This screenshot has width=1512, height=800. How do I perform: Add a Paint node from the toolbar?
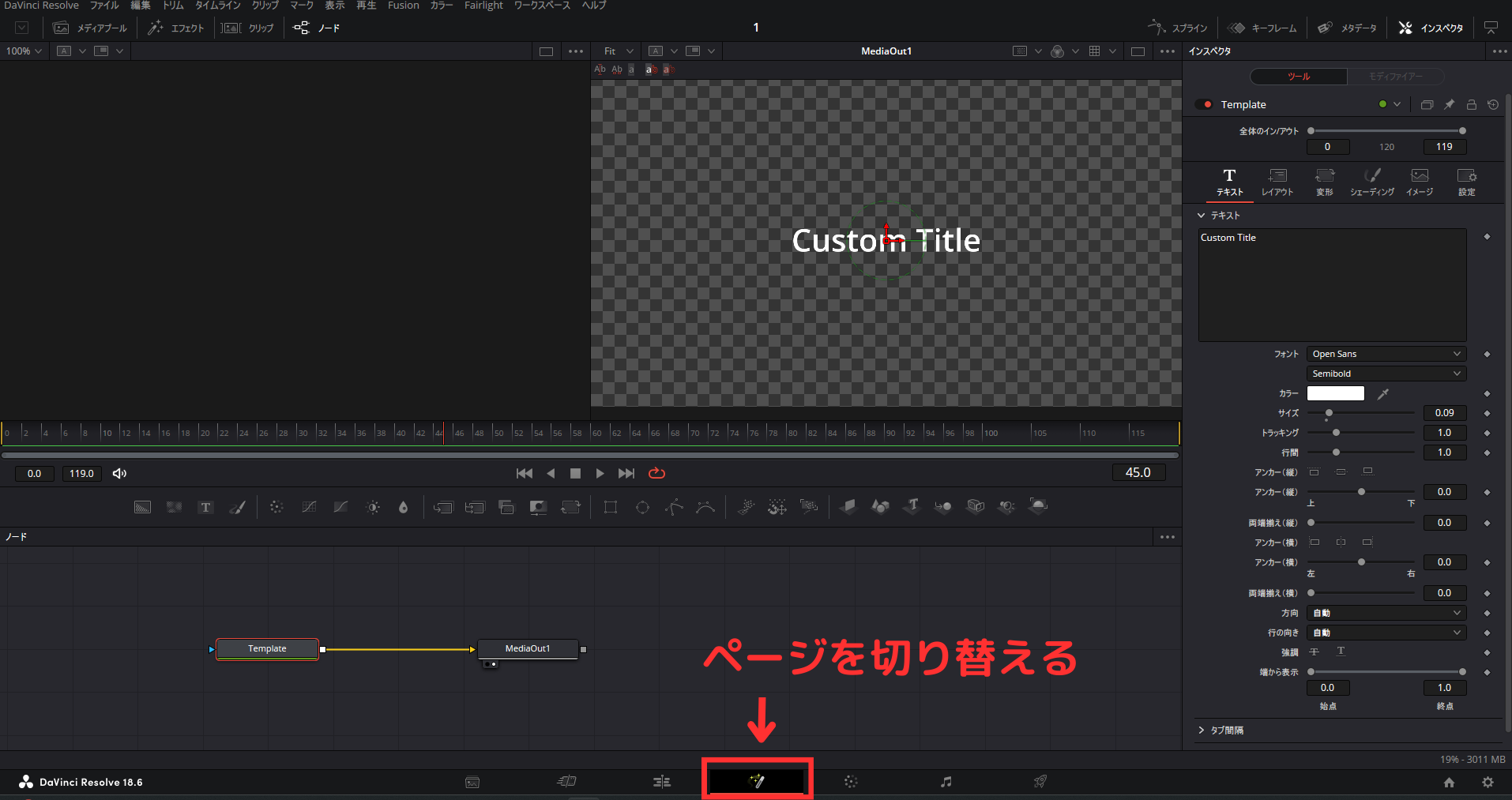tap(237, 507)
